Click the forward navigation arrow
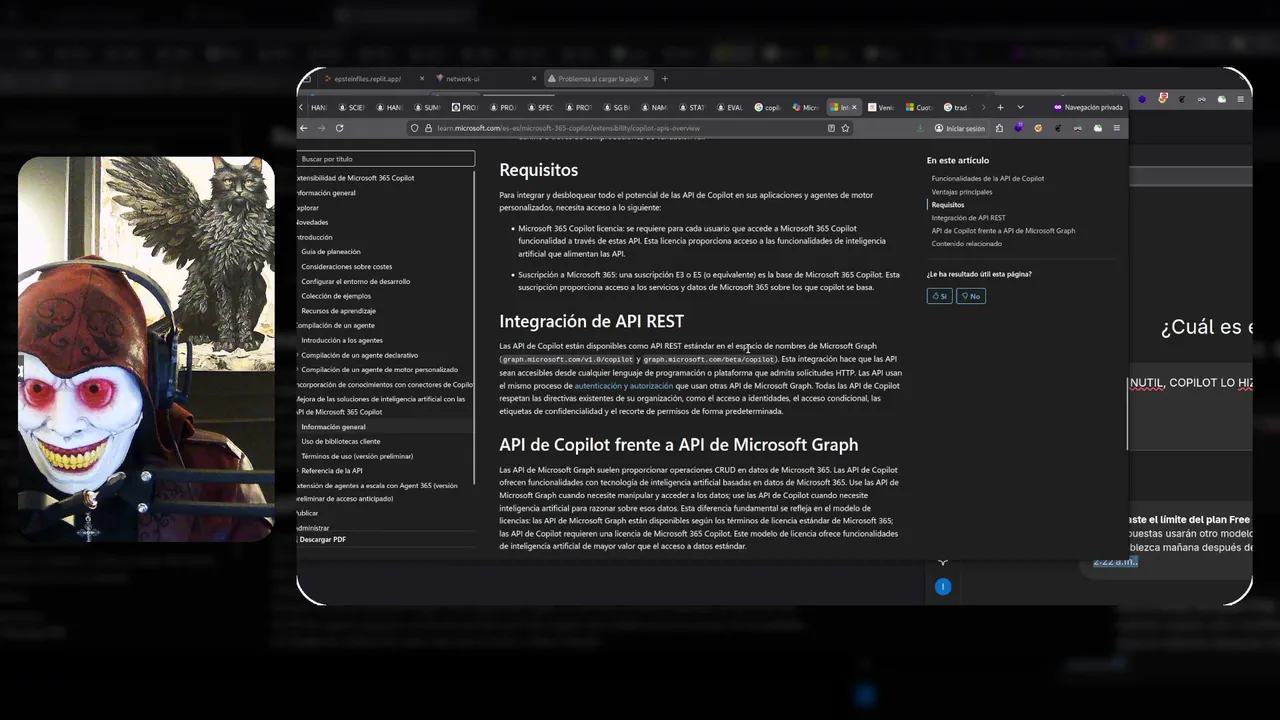This screenshot has height=720, width=1280. tap(321, 128)
